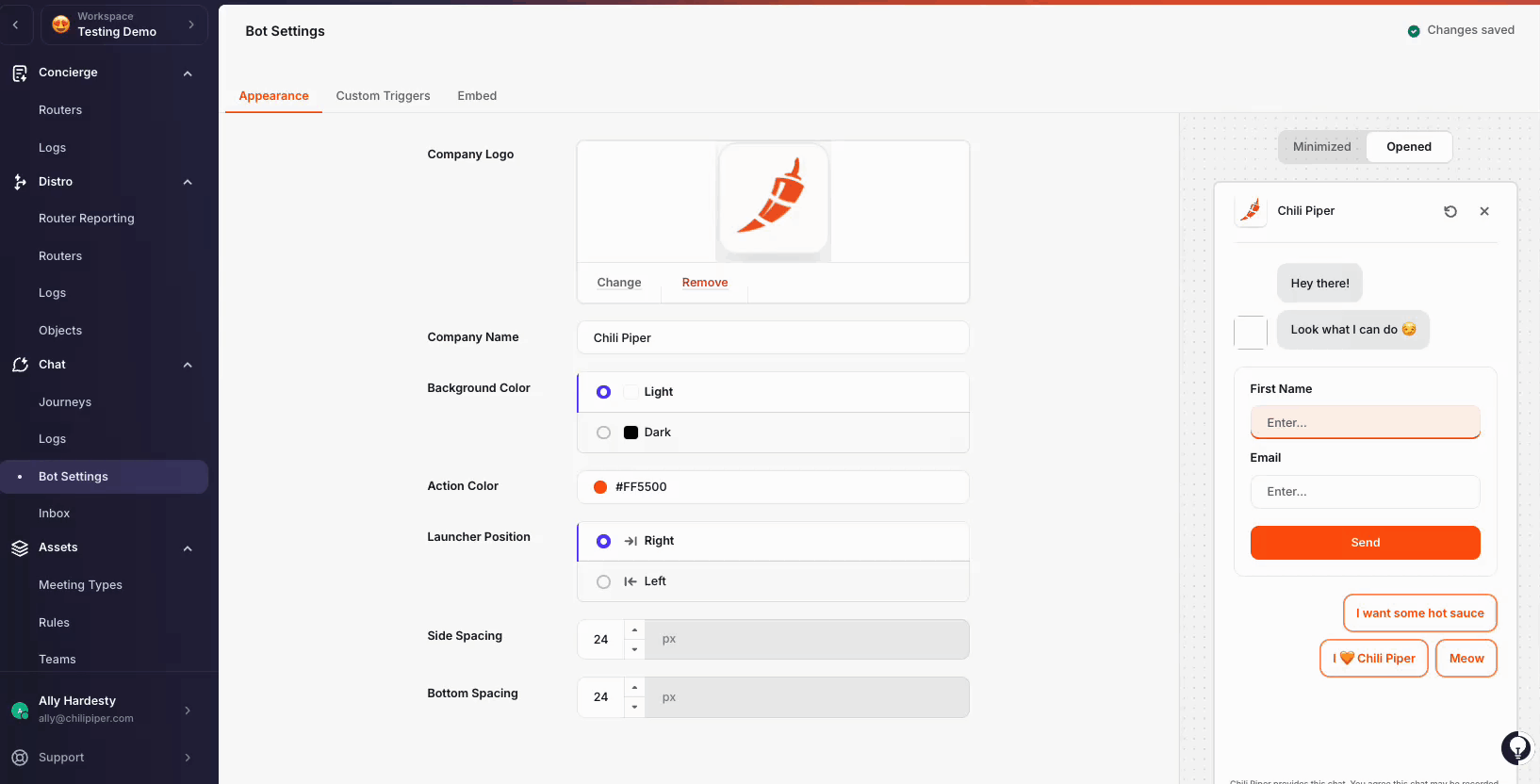Collapse the Concierge section chevron
The image size is (1540, 784).
tap(188, 73)
